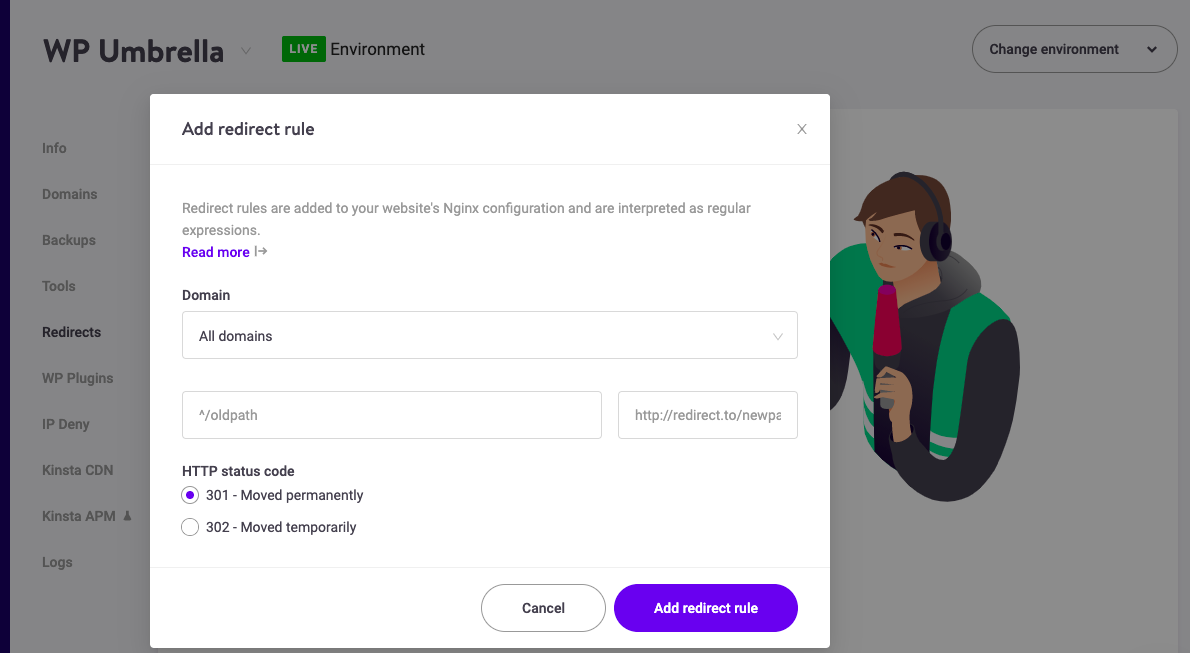Expand the WP Umbrella site chevron
Image resolution: width=1190 pixels, height=653 pixels.
coord(246,51)
